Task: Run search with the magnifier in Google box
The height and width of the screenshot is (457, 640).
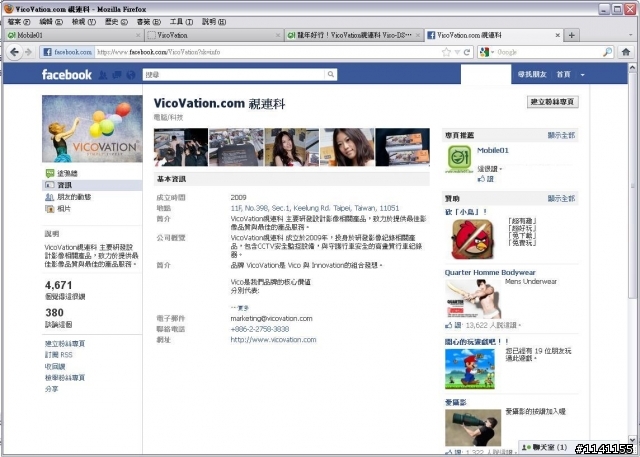Action: tap(607, 52)
